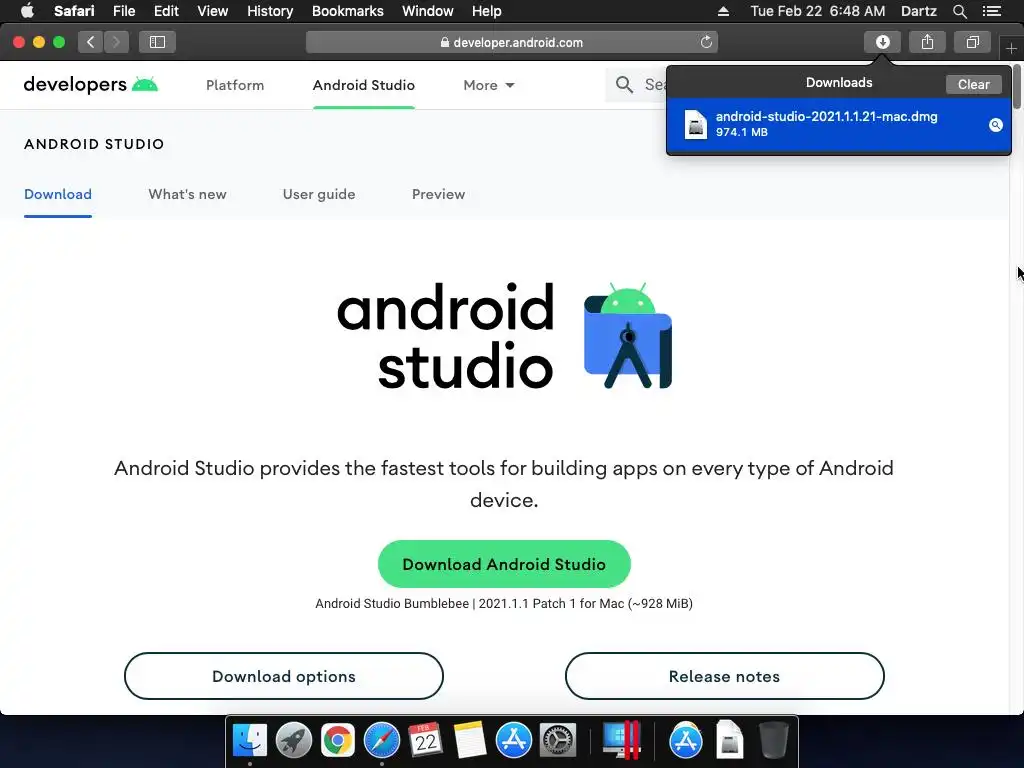Open the History menu

point(270,11)
